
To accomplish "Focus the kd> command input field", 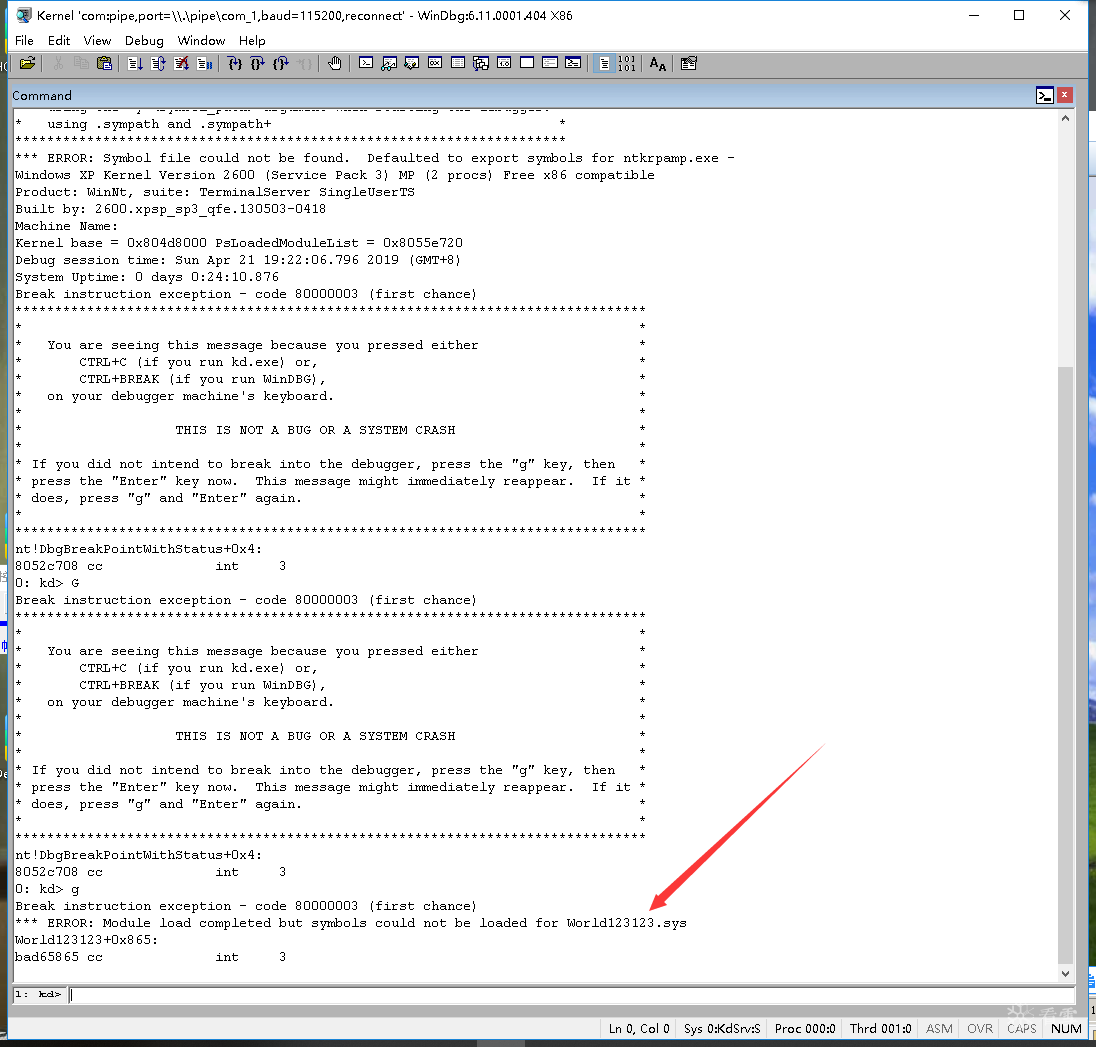I will (x=572, y=995).
